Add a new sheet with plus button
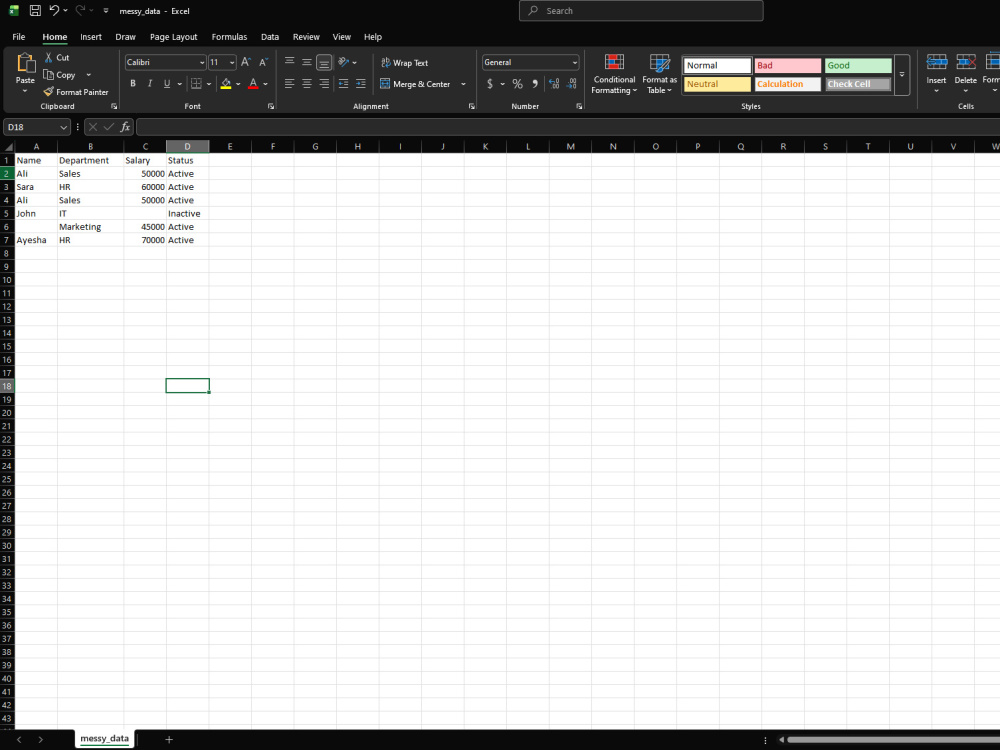Viewport: 1000px width, 750px height. (x=169, y=739)
